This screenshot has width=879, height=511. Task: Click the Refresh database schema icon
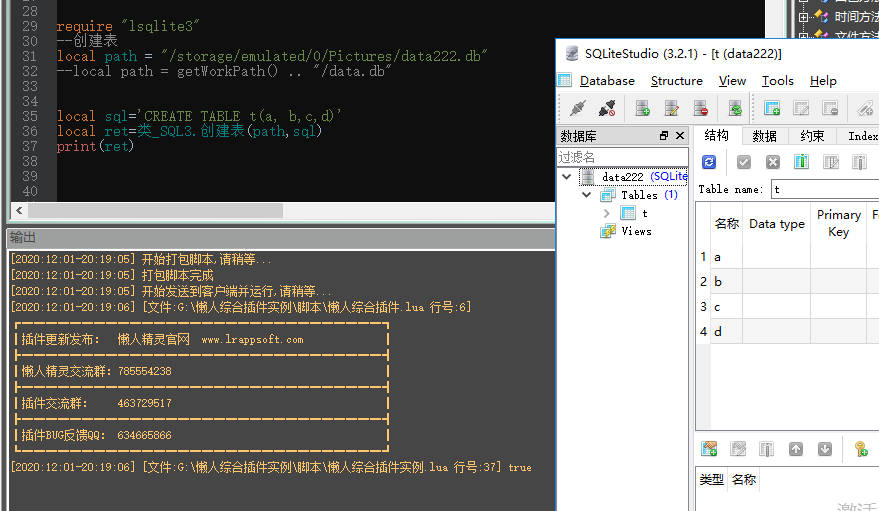pyautogui.click(x=735, y=108)
